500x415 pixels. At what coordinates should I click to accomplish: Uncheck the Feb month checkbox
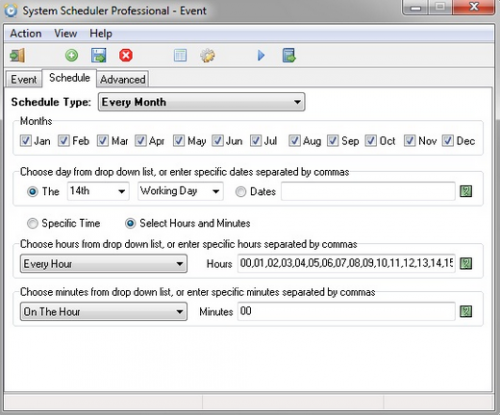click(x=64, y=141)
